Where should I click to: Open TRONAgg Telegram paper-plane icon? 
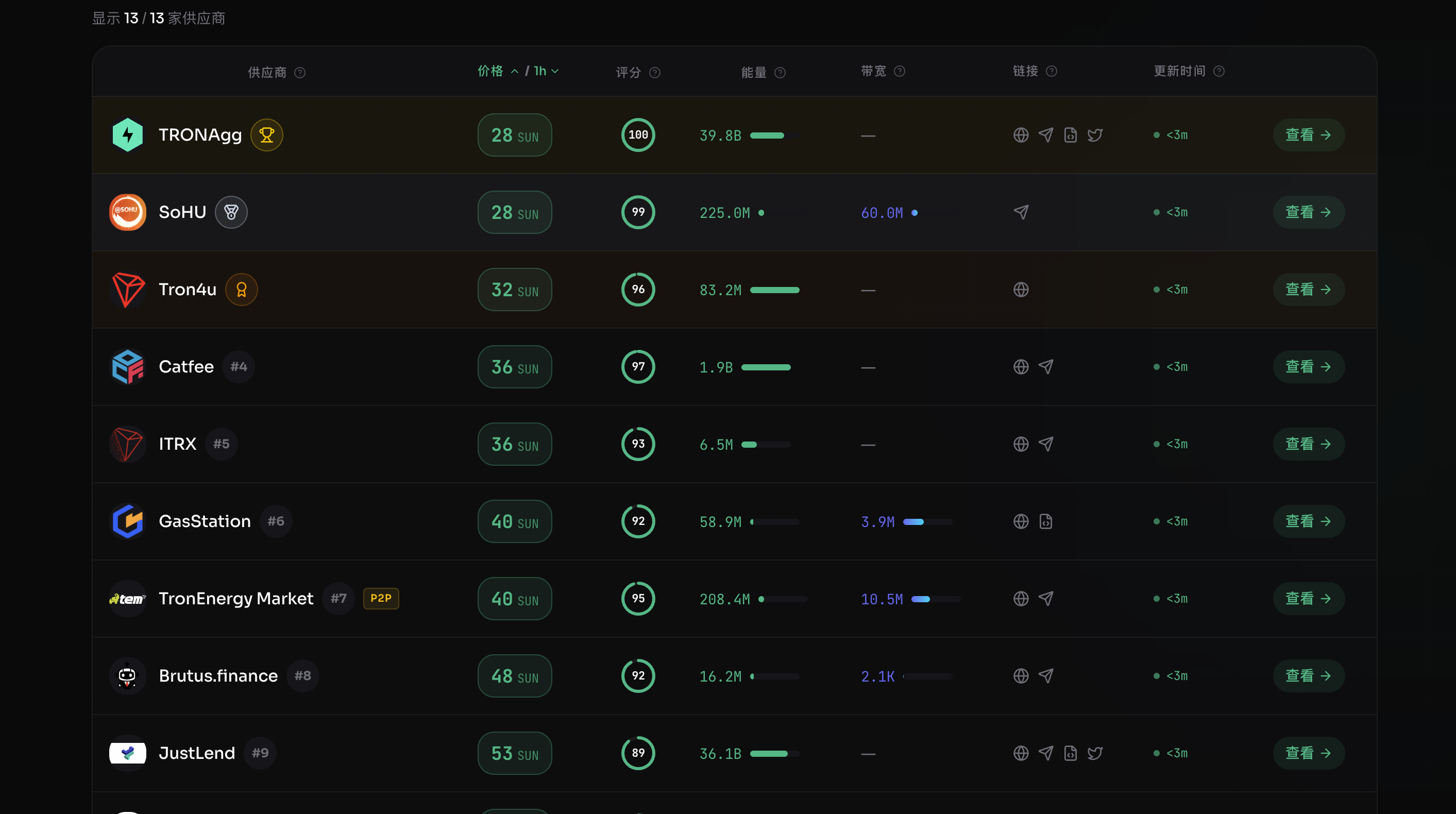(1046, 135)
